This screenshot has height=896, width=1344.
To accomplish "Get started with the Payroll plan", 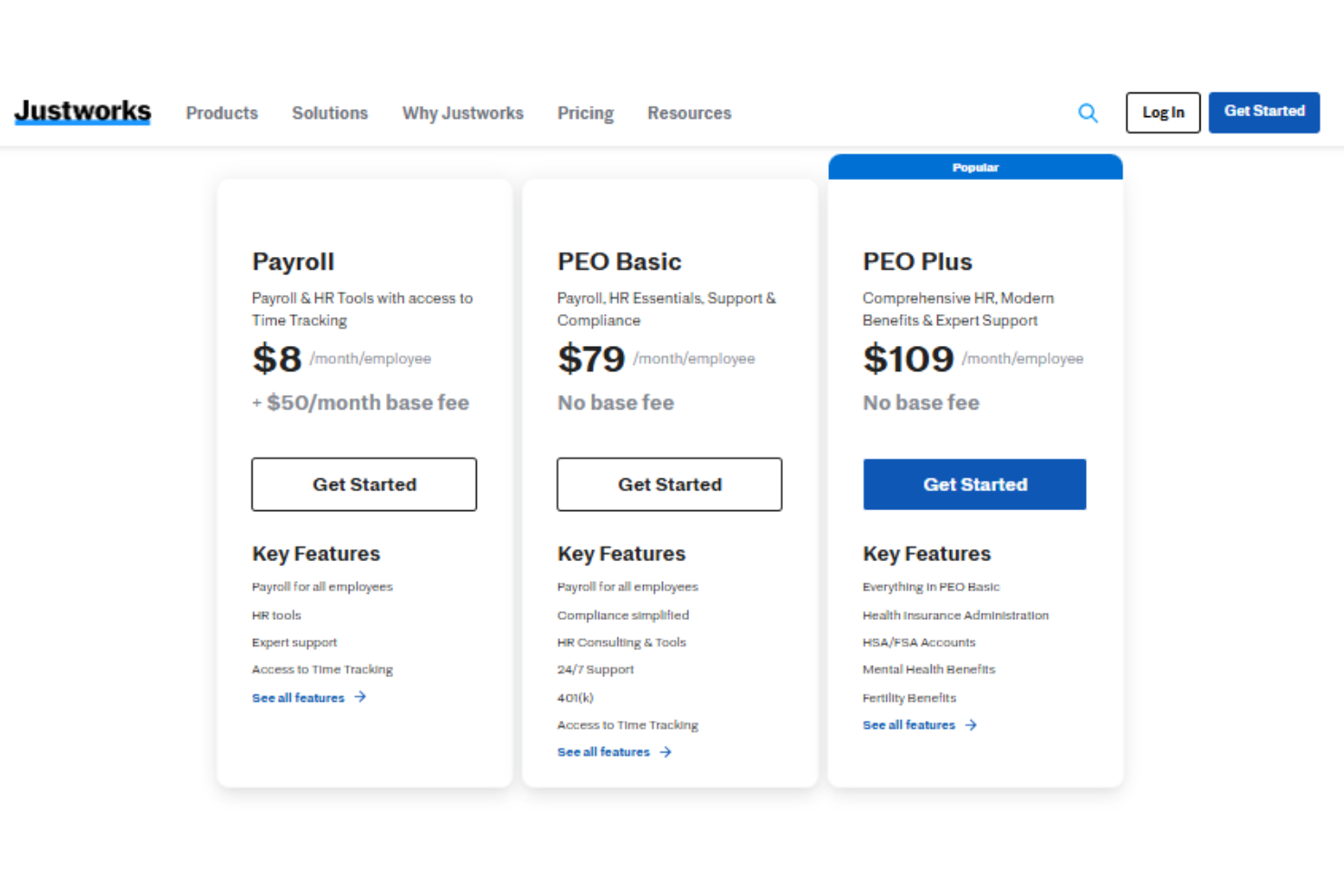I will (x=364, y=484).
